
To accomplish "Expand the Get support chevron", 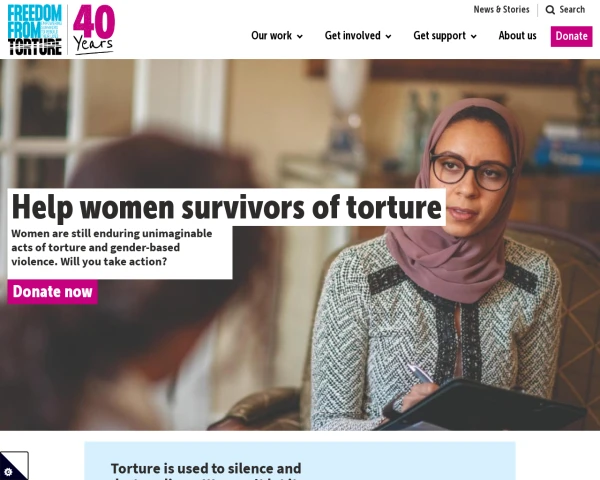I will 474,36.
